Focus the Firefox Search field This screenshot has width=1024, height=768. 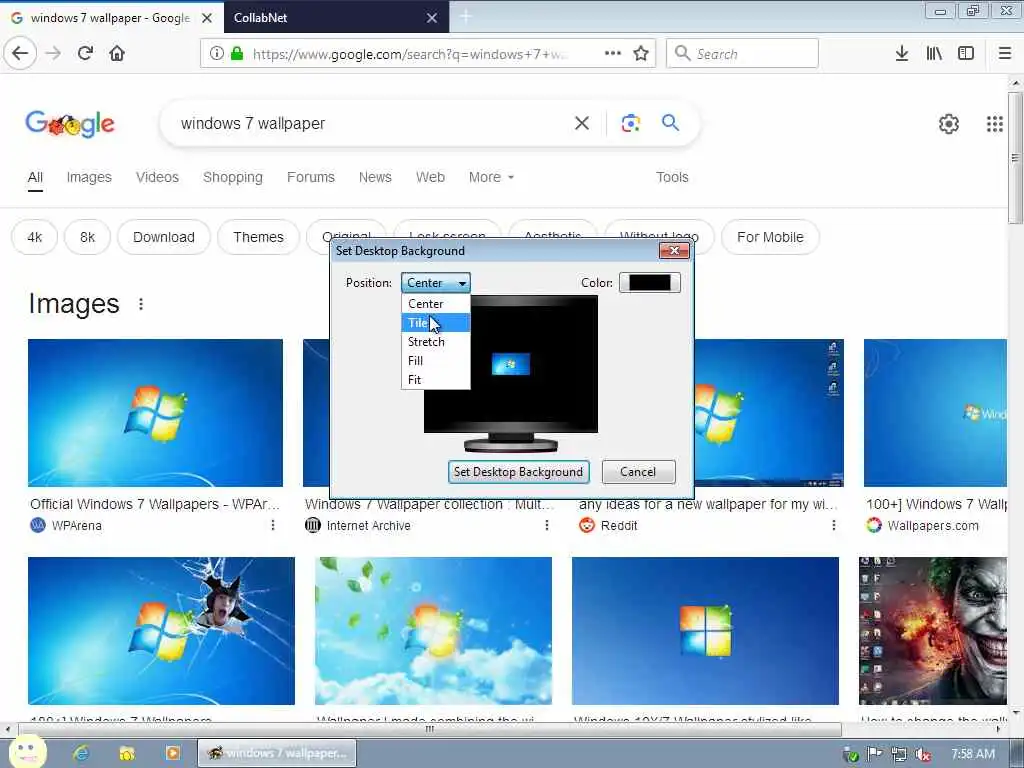742,54
